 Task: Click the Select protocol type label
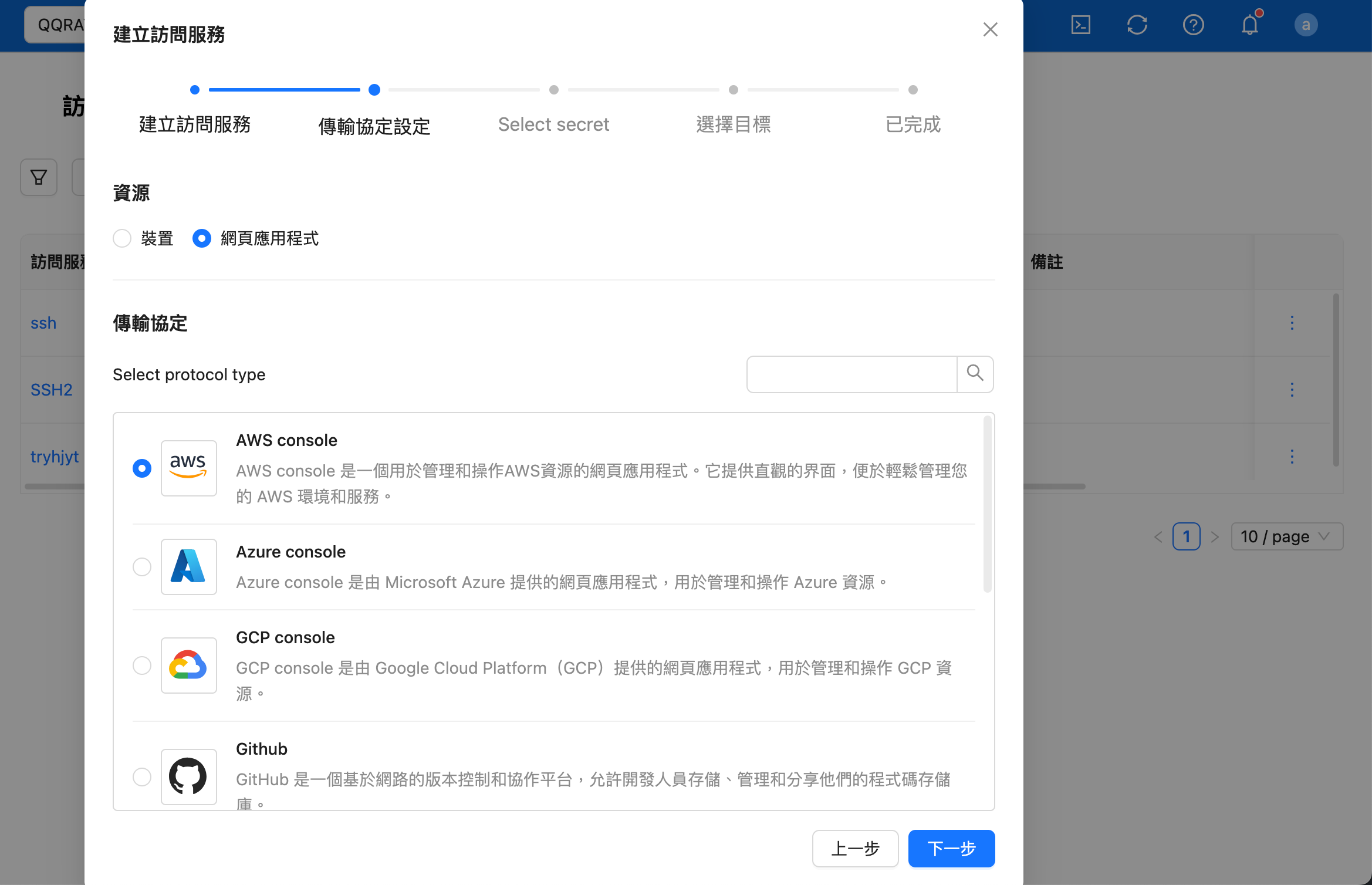(189, 374)
